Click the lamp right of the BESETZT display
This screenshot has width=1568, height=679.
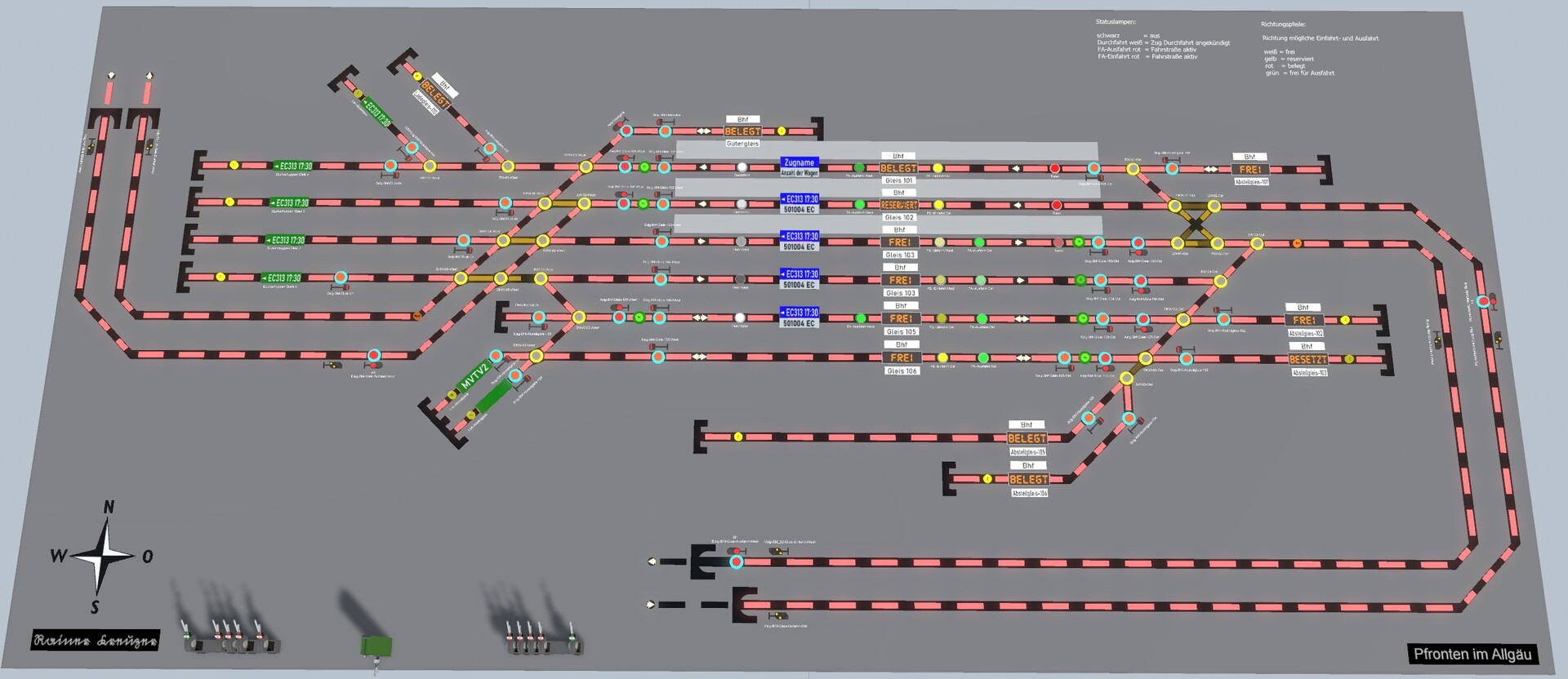[x=1349, y=359]
